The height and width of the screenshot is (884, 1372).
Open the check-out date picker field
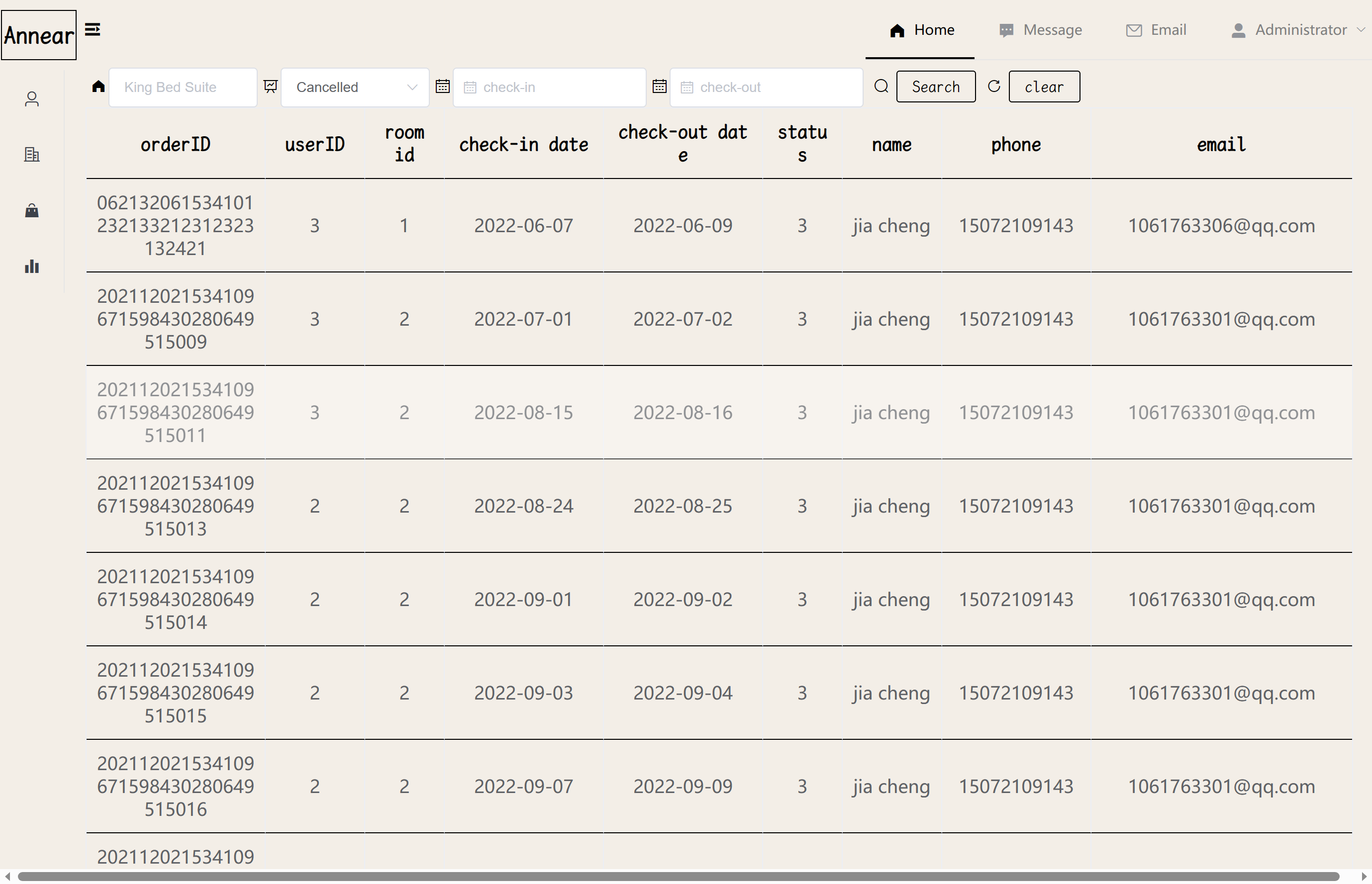click(766, 87)
